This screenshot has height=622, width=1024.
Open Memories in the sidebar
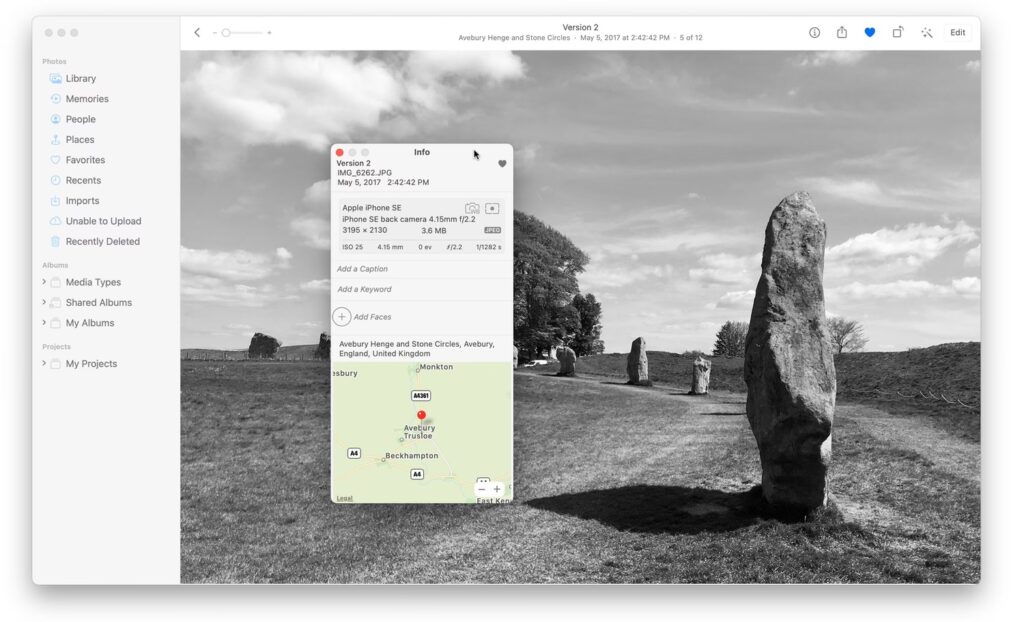pyautogui.click(x=86, y=99)
